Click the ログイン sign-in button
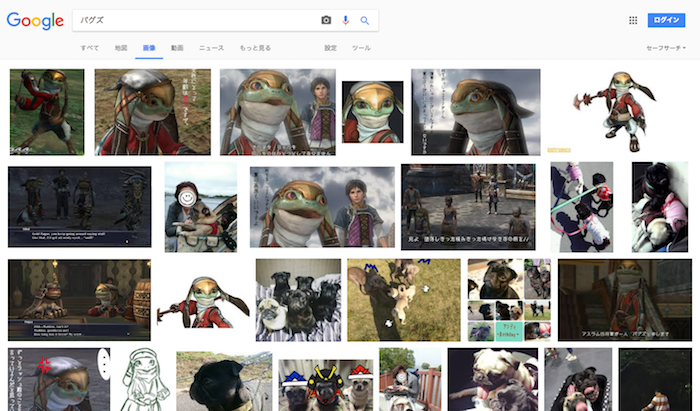 pos(666,20)
